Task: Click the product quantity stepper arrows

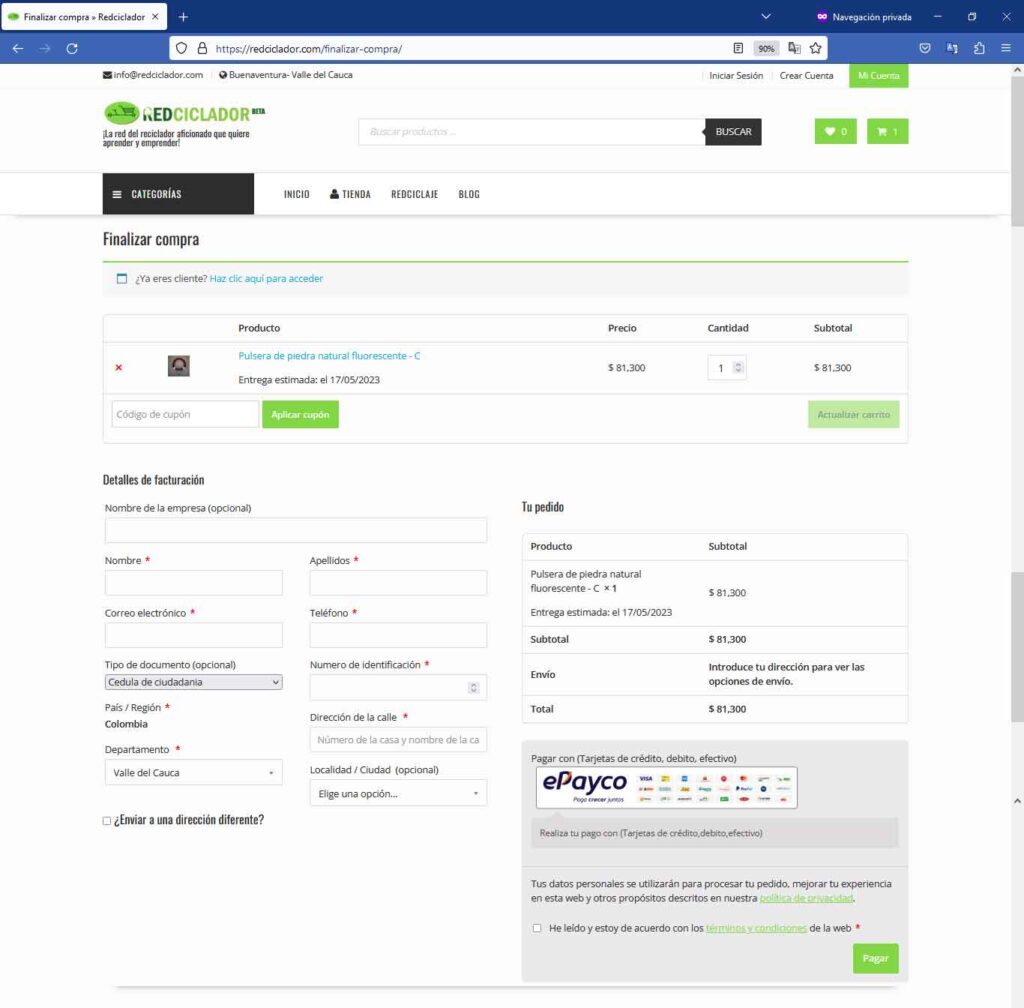Action: 739,368
